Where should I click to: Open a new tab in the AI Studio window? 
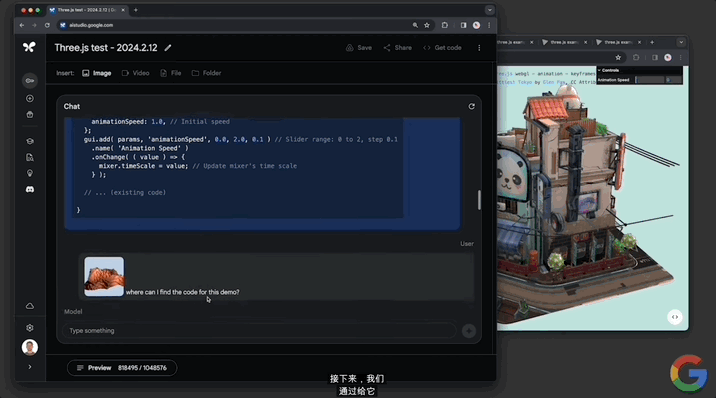click(x=136, y=10)
